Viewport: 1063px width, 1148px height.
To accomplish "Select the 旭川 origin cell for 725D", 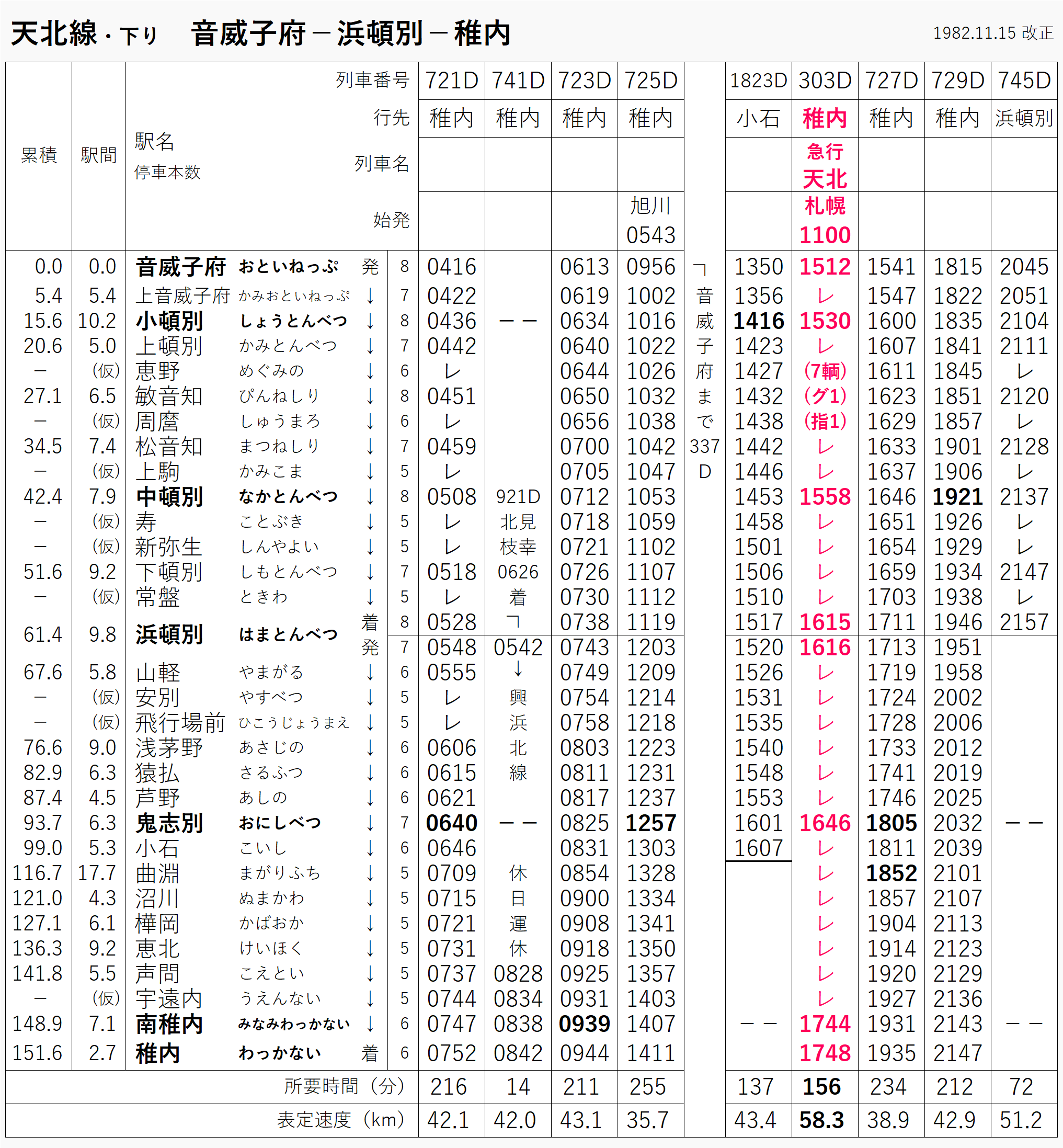I will (650, 206).
